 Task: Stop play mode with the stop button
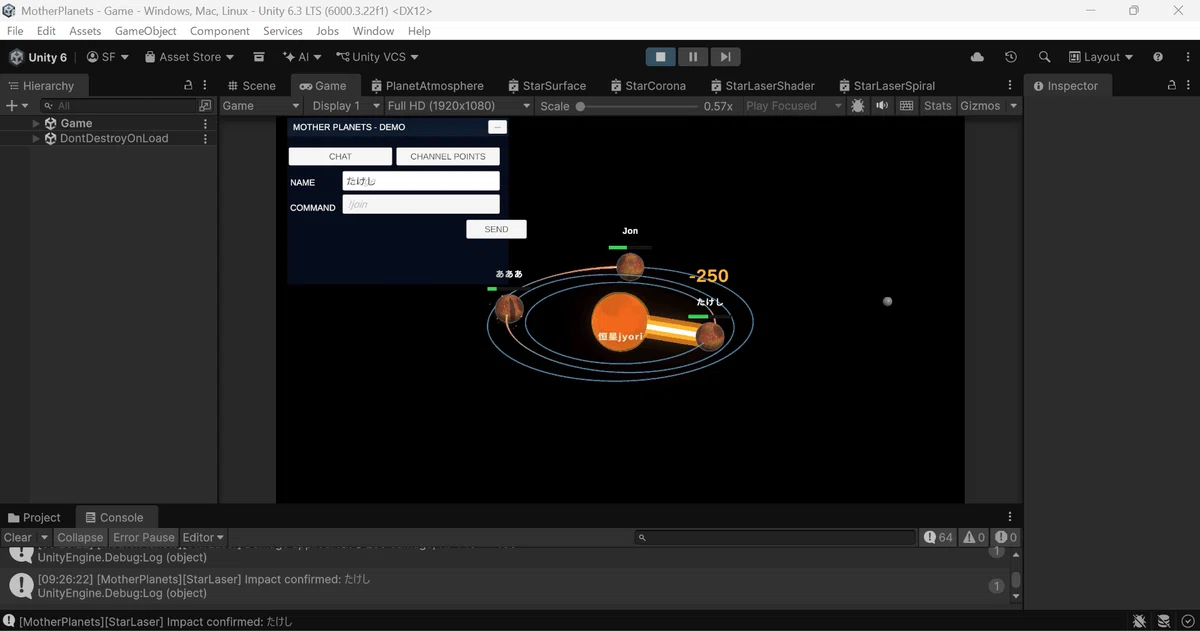click(x=660, y=57)
